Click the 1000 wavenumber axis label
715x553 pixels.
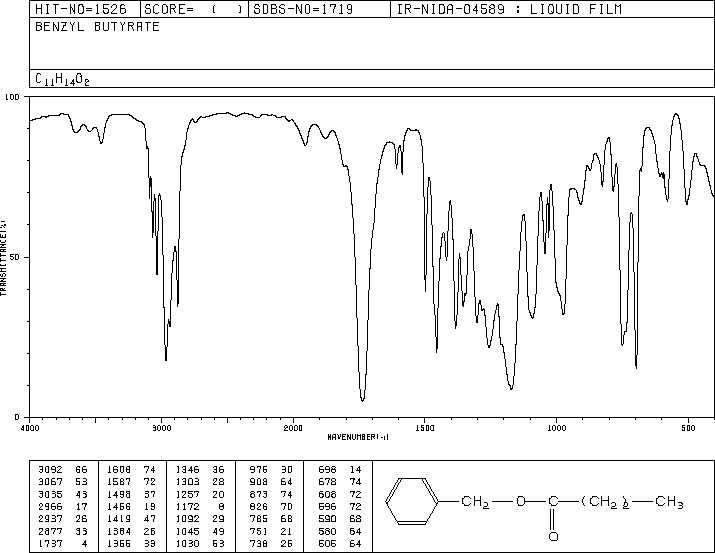(x=556, y=428)
